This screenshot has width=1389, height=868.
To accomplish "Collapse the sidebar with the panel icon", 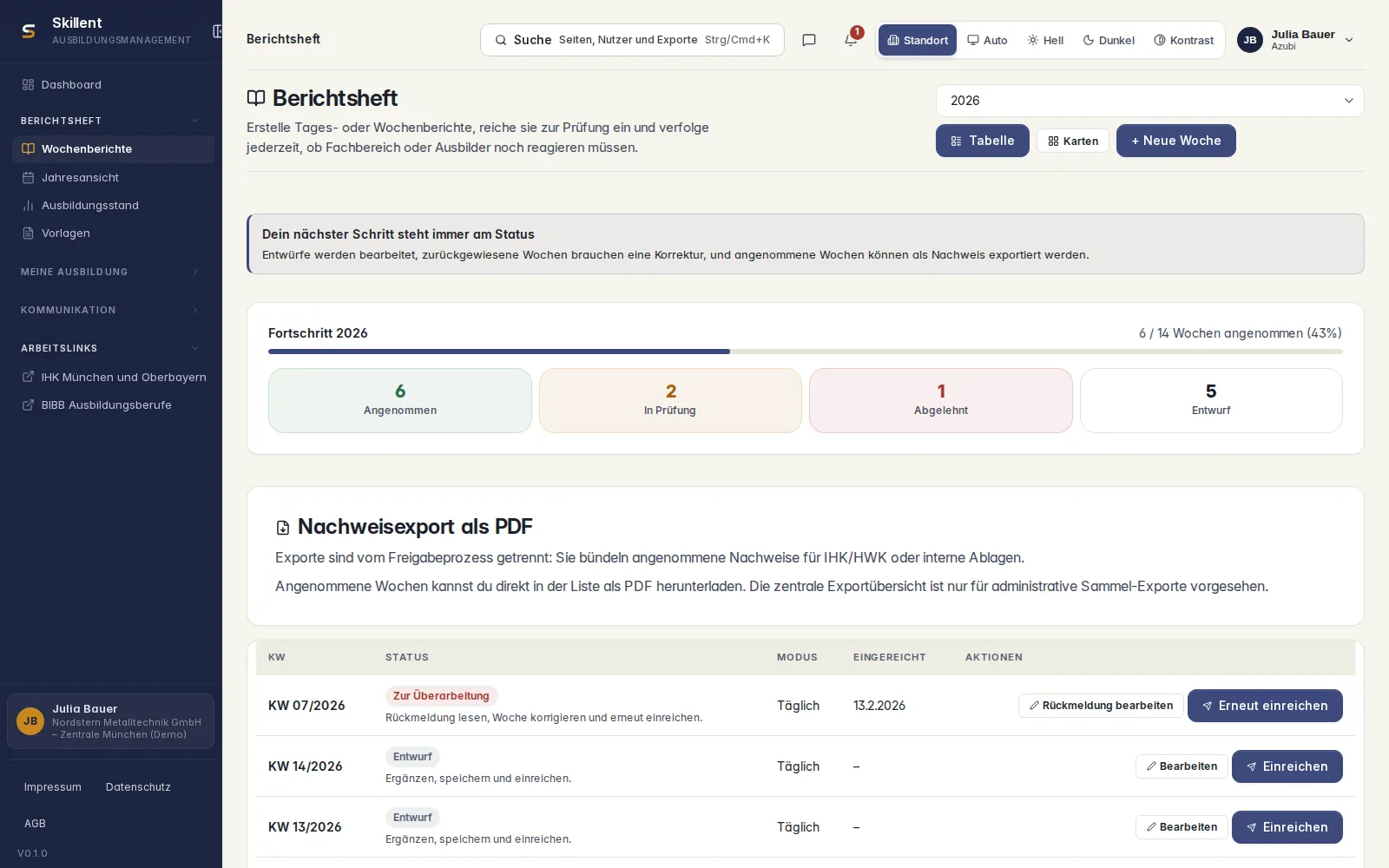I will [218, 31].
